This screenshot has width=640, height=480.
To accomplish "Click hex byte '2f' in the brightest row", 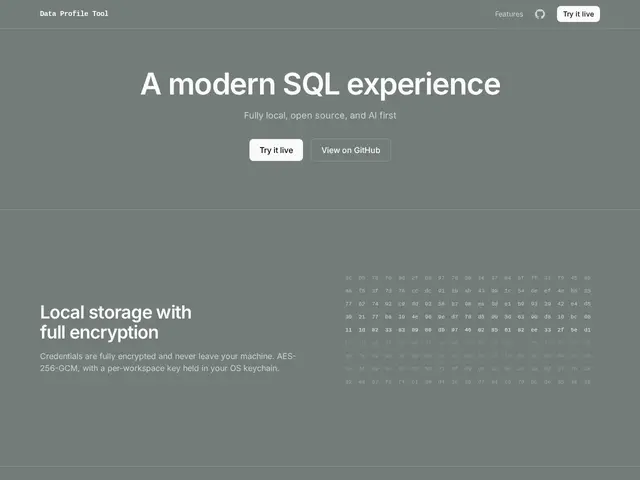I will (x=560, y=330).
